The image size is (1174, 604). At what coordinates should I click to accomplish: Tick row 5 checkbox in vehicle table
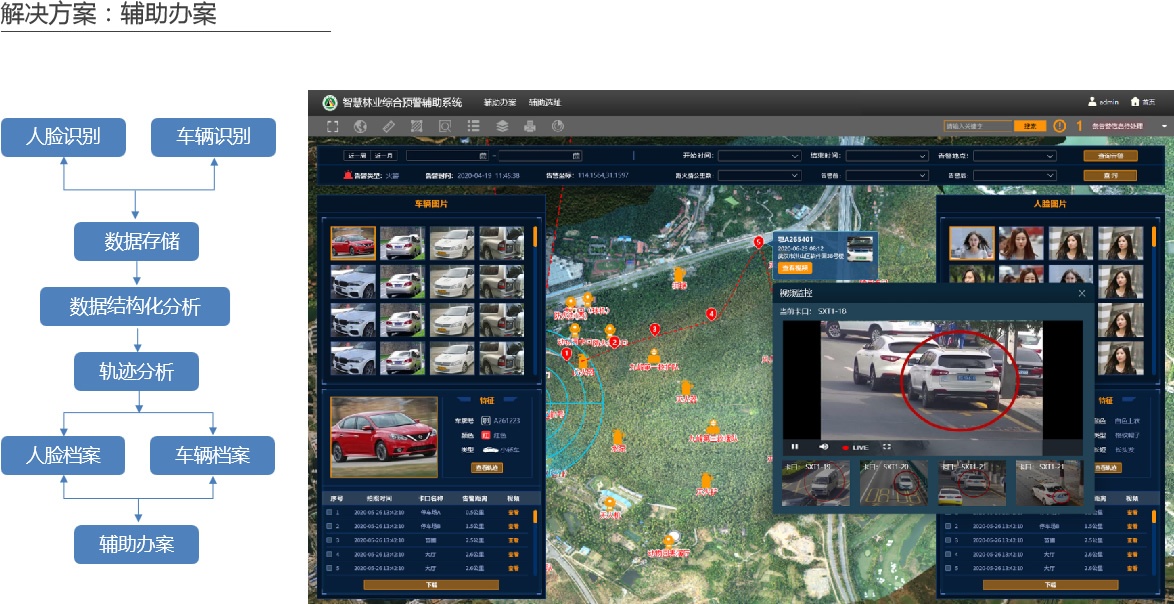[x=328, y=567]
